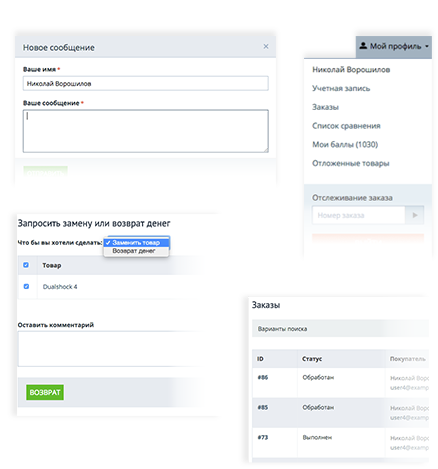
Task: Focus the Ваше имя input field
Action: click(146, 83)
